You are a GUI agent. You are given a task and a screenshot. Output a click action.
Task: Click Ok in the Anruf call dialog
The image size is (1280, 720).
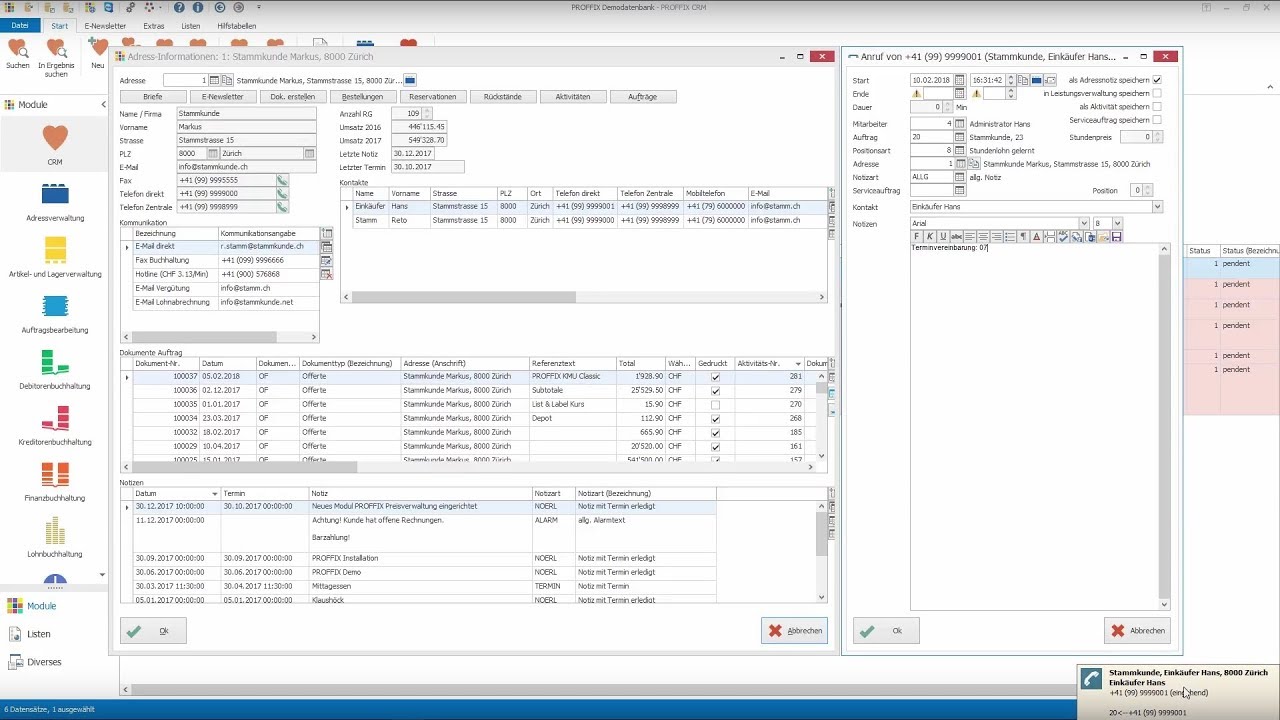click(x=886, y=631)
